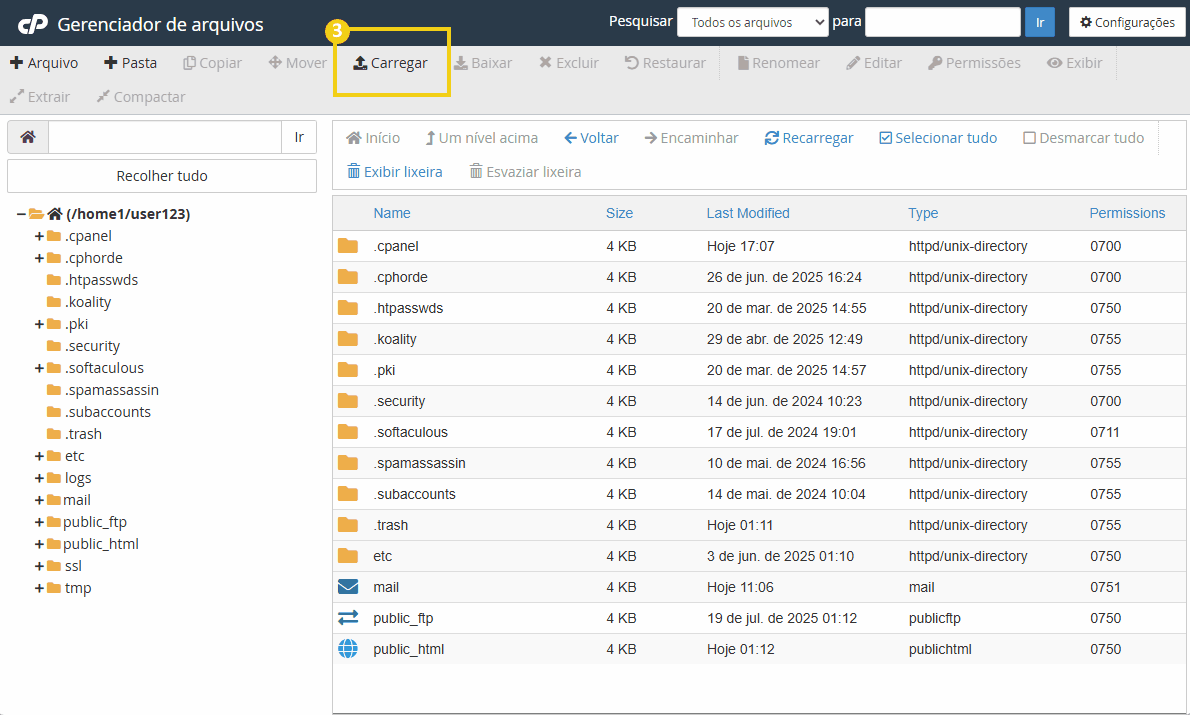This screenshot has height=715, width=1190.
Task: Sort by the Type column header
Action: click(x=923, y=213)
